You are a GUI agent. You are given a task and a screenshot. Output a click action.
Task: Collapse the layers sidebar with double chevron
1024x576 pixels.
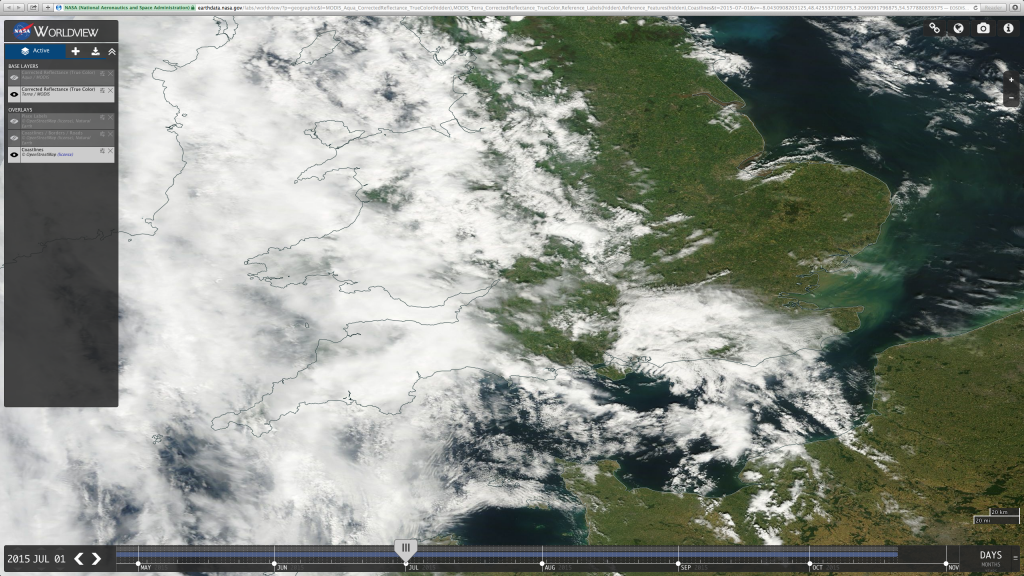click(112, 51)
